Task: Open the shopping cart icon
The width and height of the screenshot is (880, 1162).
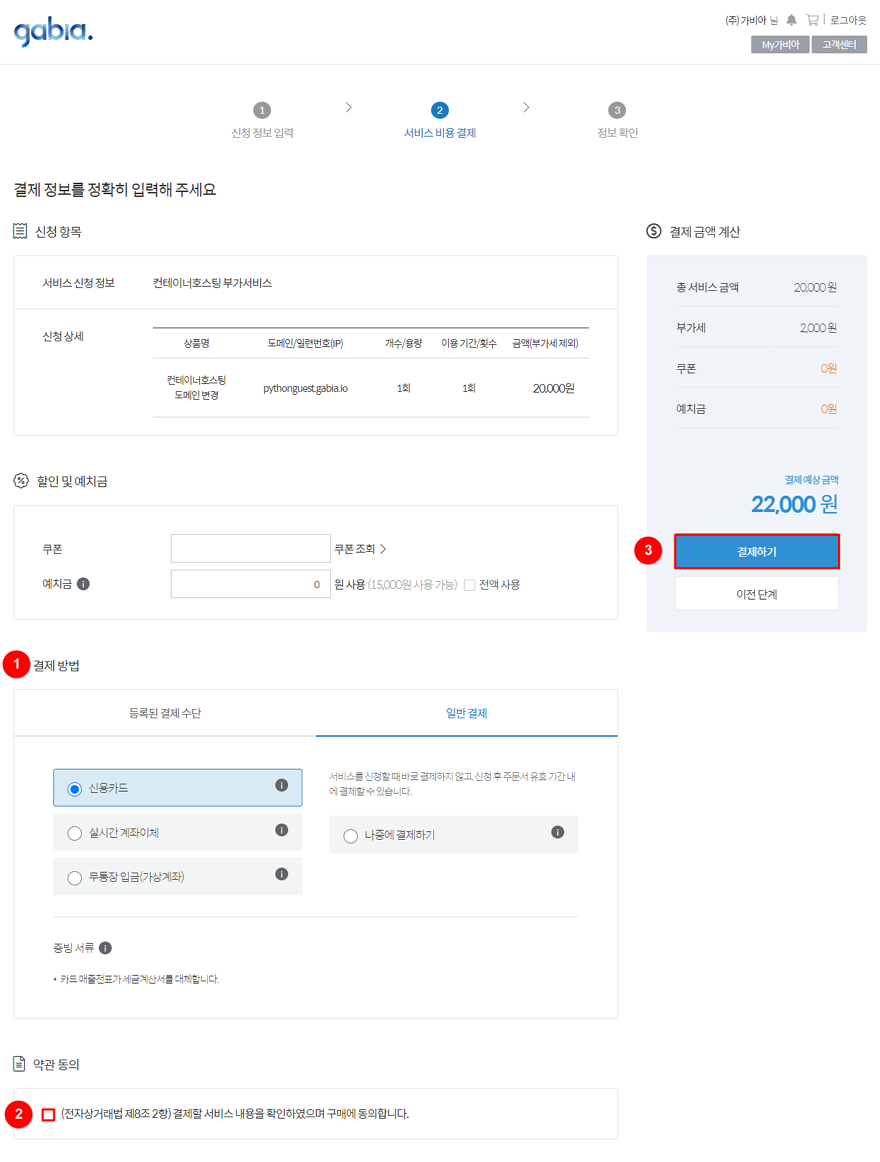Action: click(812, 20)
